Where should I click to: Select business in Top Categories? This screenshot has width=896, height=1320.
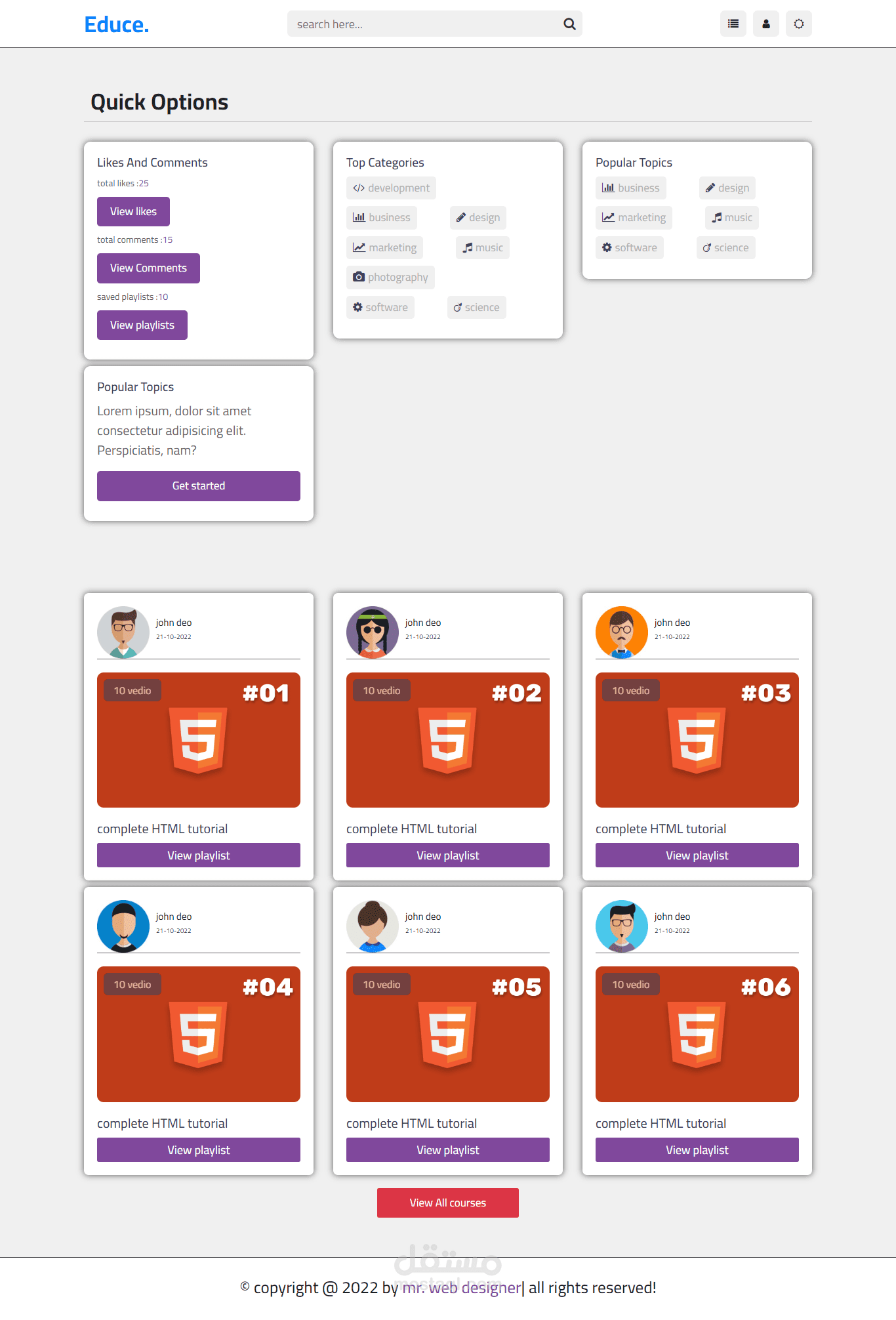pyautogui.click(x=382, y=217)
